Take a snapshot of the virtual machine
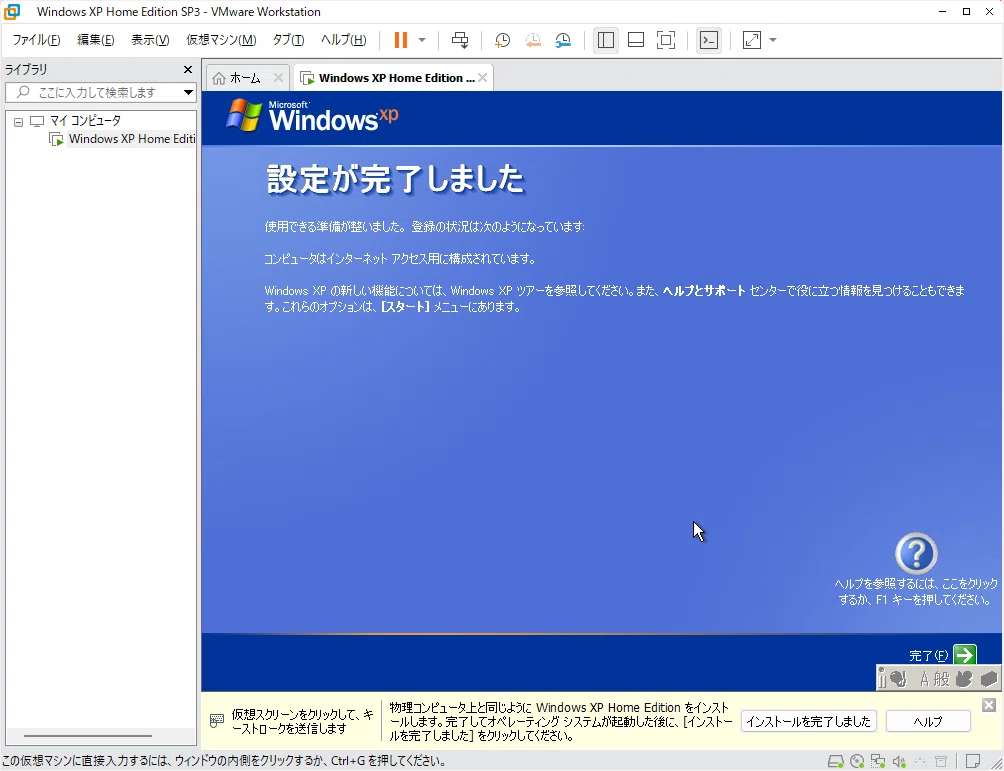Screen dimensions: 1004x771 tap(503, 40)
